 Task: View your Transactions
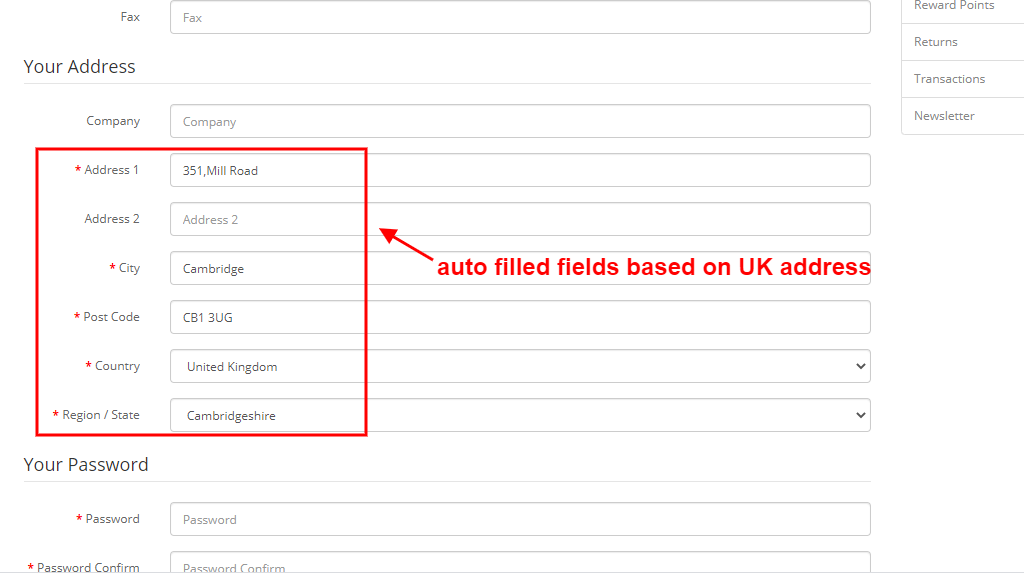point(948,78)
